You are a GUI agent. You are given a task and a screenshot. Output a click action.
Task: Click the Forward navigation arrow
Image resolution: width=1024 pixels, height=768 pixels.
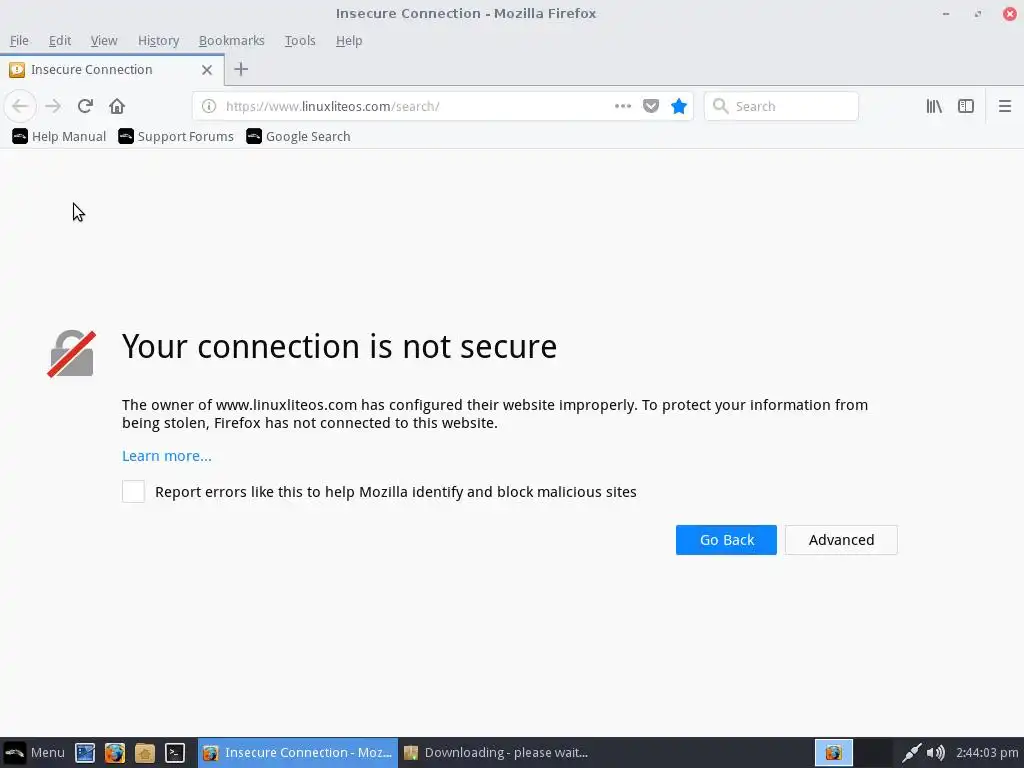point(53,106)
